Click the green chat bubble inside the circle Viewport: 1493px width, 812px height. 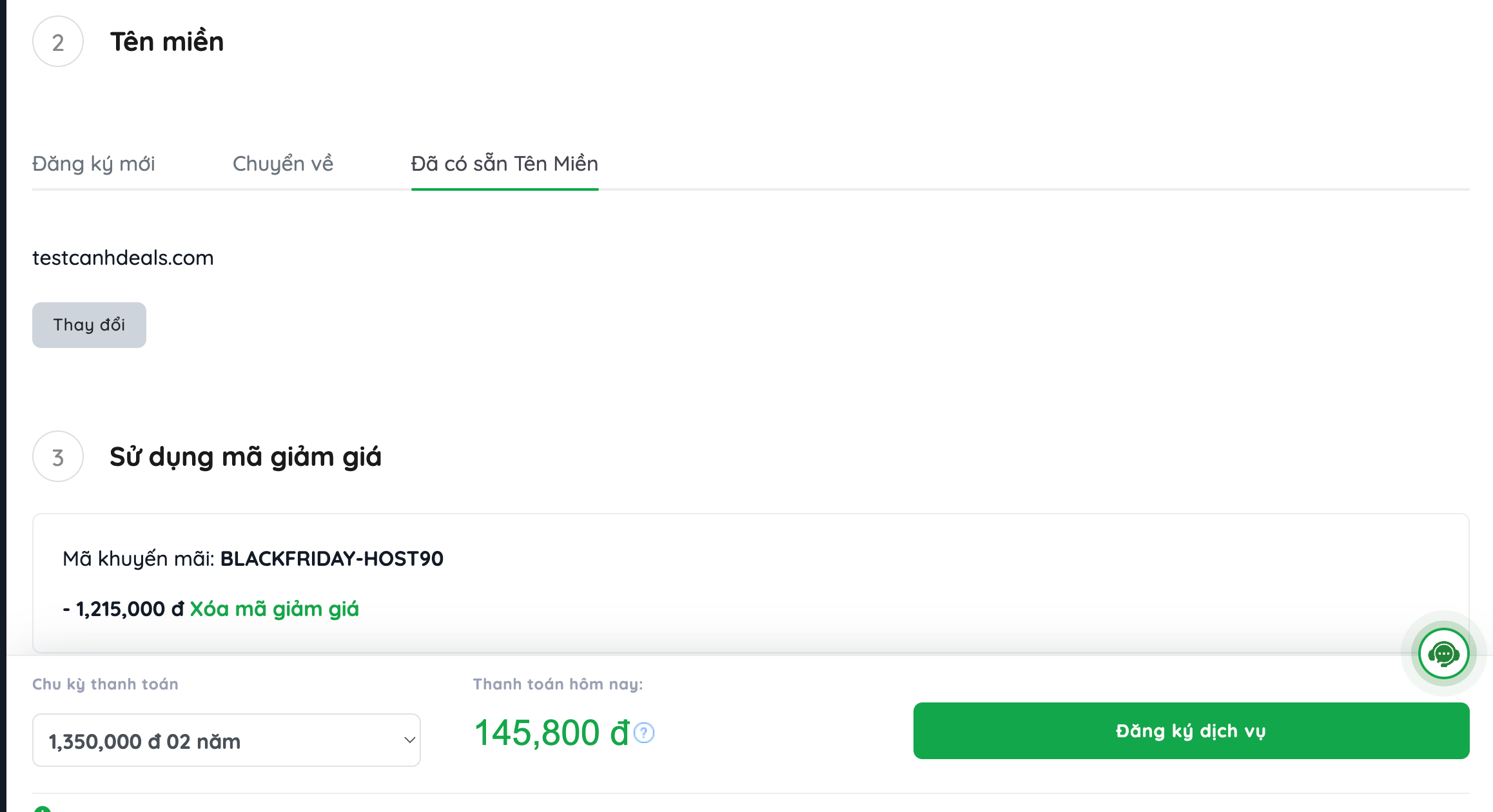pyautogui.click(x=1442, y=653)
